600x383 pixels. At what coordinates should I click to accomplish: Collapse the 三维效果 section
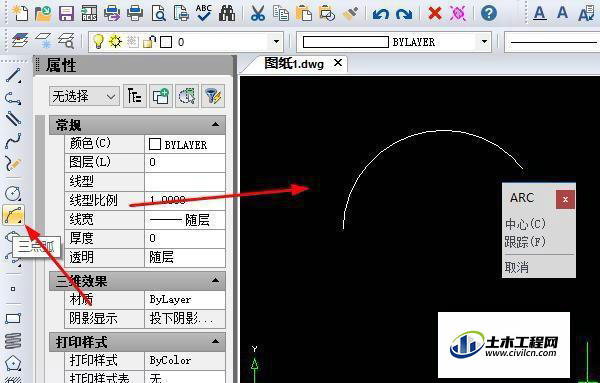(215, 280)
